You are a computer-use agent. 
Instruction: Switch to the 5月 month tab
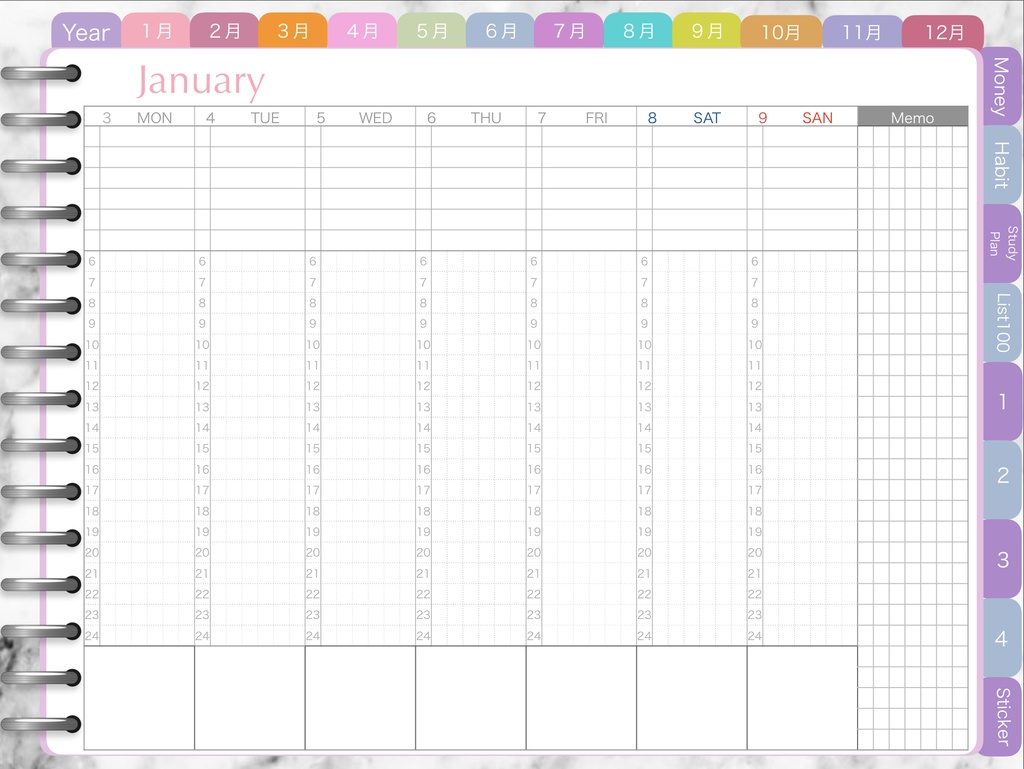pyautogui.click(x=432, y=31)
